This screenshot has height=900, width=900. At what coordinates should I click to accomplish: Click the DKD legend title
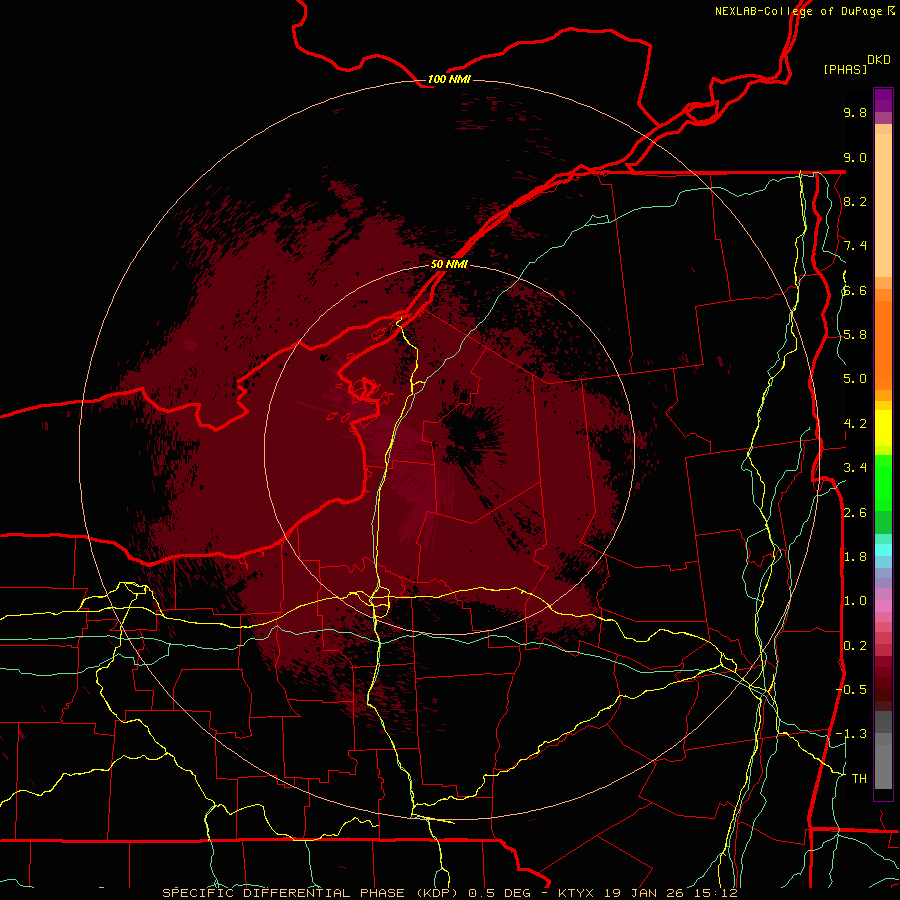[x=879, y=60]
